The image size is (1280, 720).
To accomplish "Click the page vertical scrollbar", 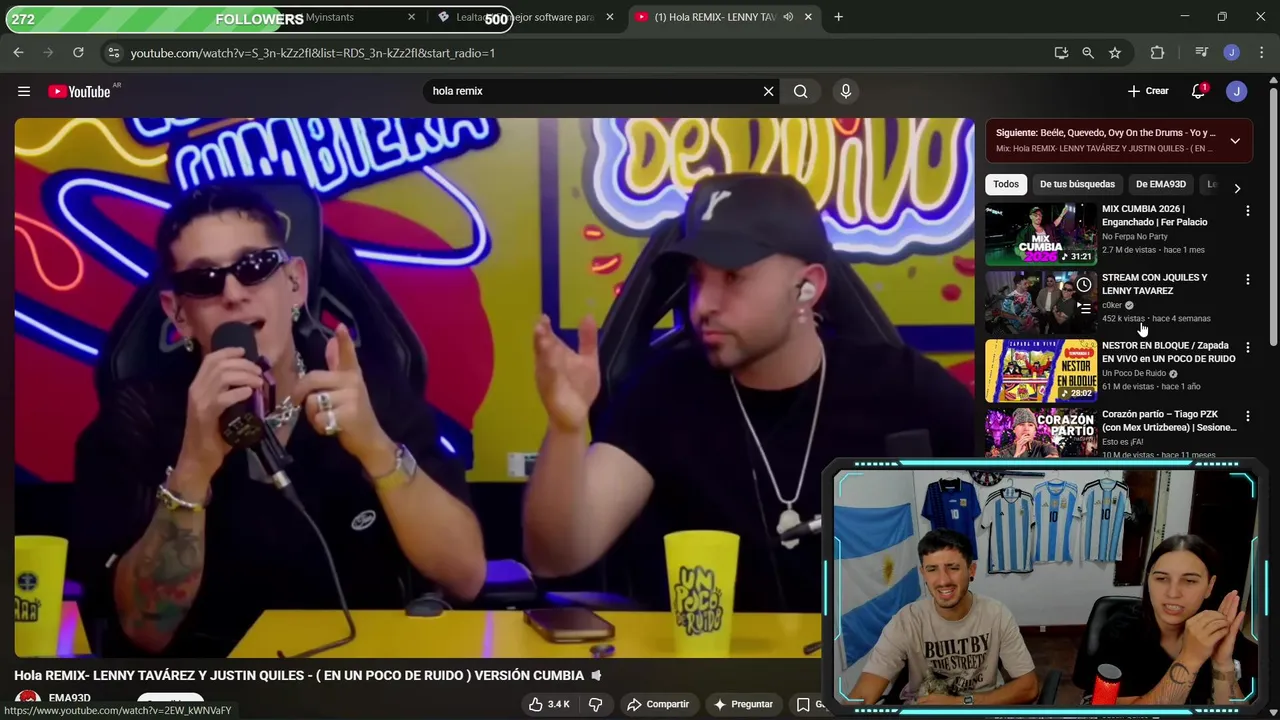I will click(x=1274, y=215).
